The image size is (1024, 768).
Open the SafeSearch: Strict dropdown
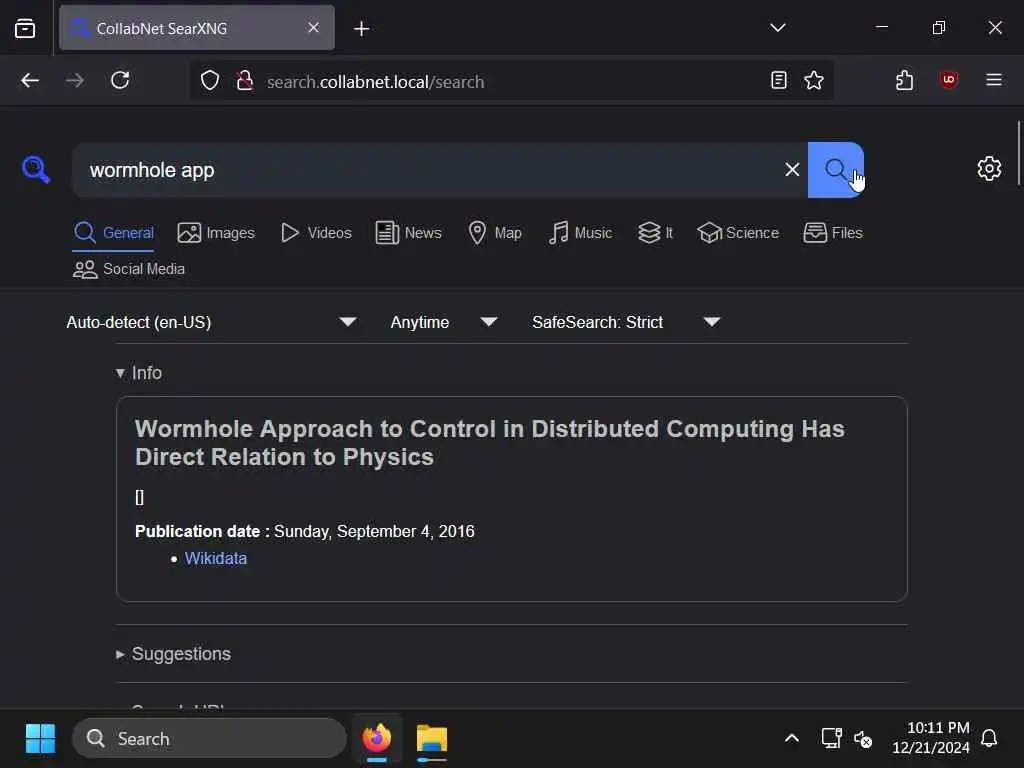[626, 322]
